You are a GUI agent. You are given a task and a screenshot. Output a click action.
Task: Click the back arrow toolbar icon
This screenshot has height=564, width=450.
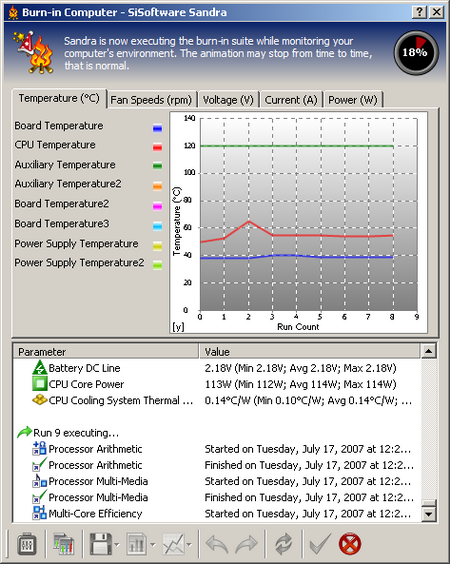(217, 543)
